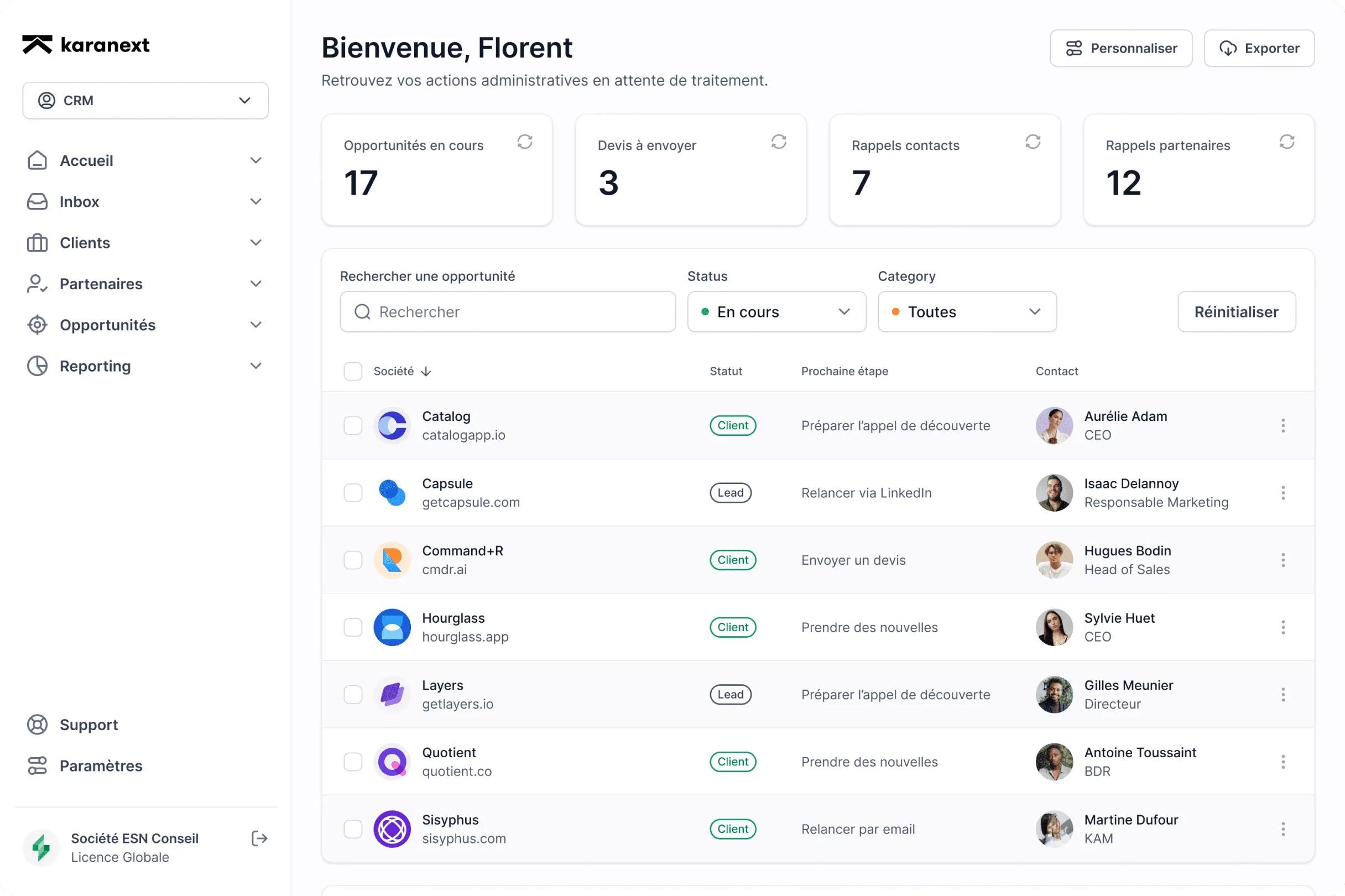Viewport: 1345px width, 896px height.
Task: Check the row checkbox for Catalog
Action: (352, 425)
